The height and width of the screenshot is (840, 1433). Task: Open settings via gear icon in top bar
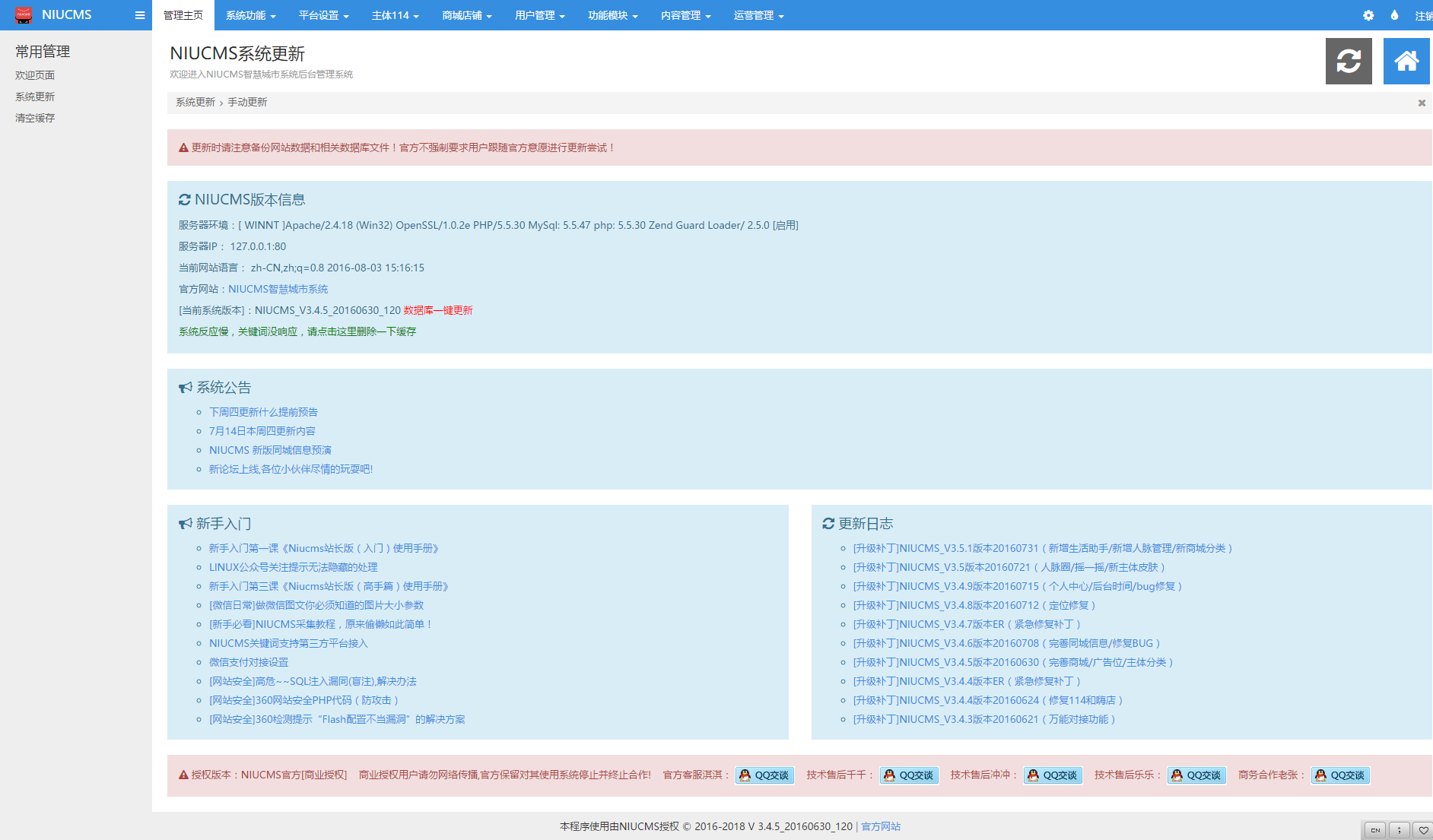1368,15
